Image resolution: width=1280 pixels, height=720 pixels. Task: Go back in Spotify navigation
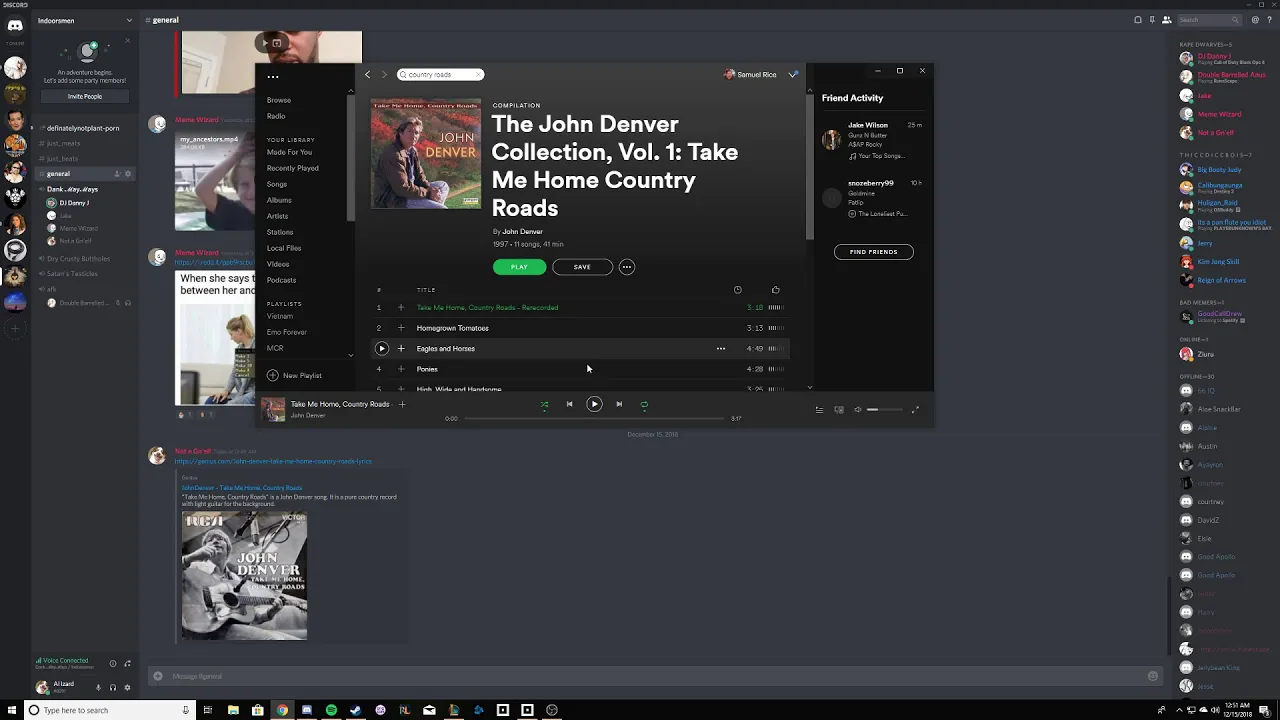point(367,74)
